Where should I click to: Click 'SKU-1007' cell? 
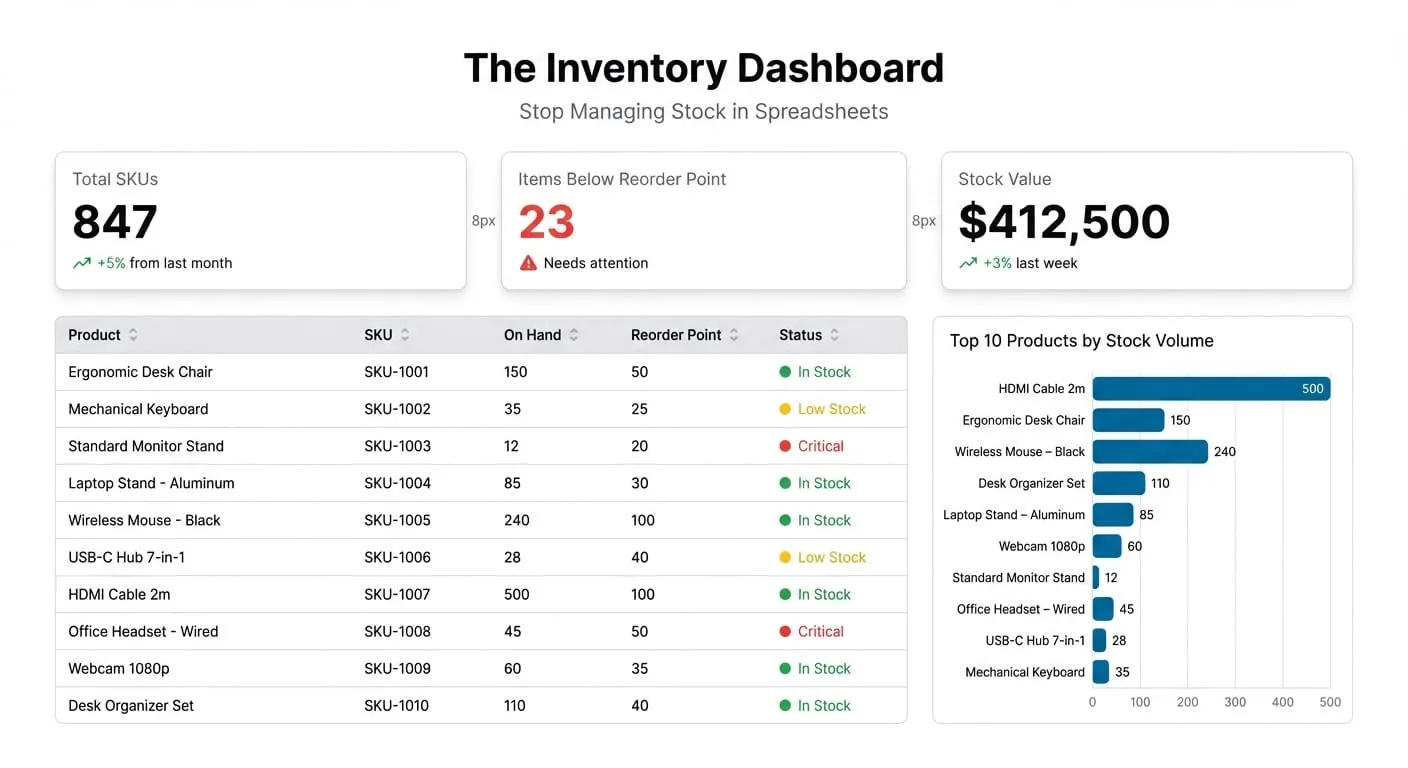tap(397, 594)
